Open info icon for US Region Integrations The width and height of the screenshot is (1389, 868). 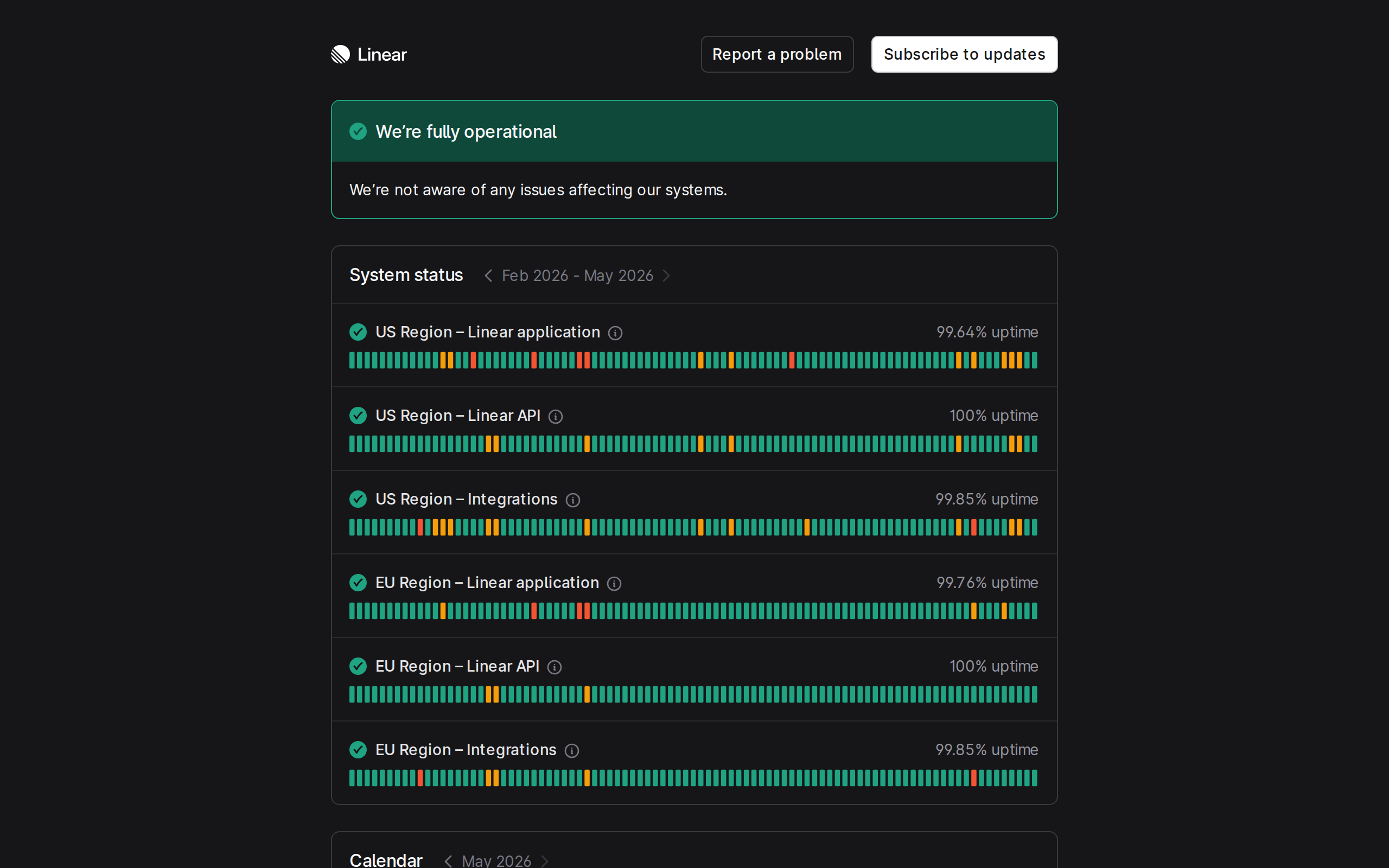[573, 500]
